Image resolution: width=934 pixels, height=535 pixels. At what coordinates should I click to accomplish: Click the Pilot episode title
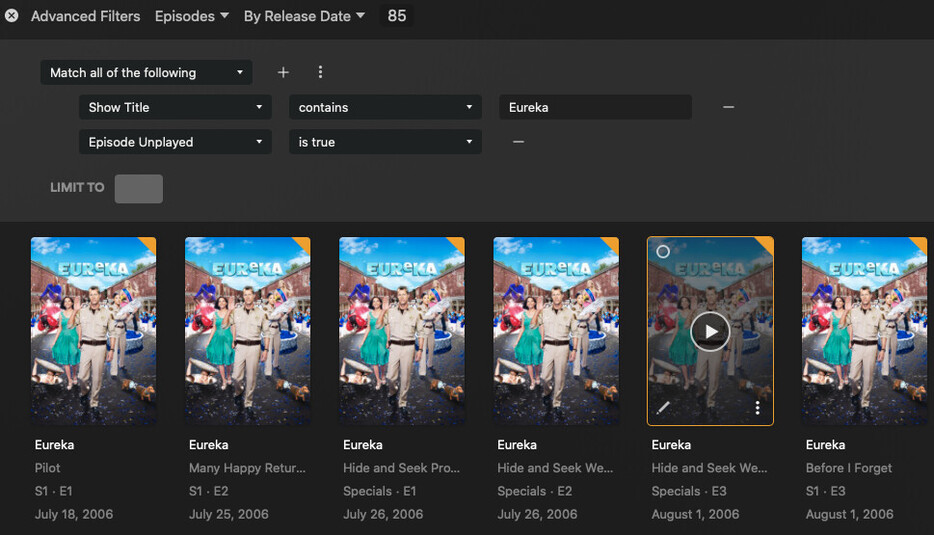[47, 468]
